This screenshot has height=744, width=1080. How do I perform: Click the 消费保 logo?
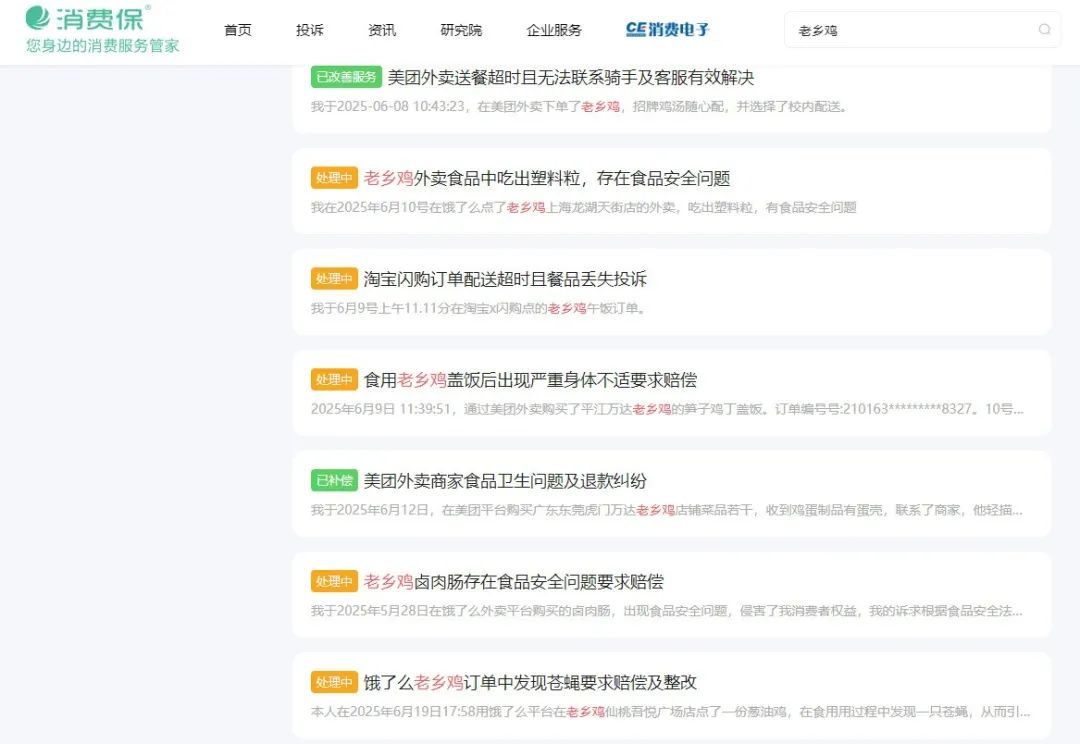tap(87, 19)
